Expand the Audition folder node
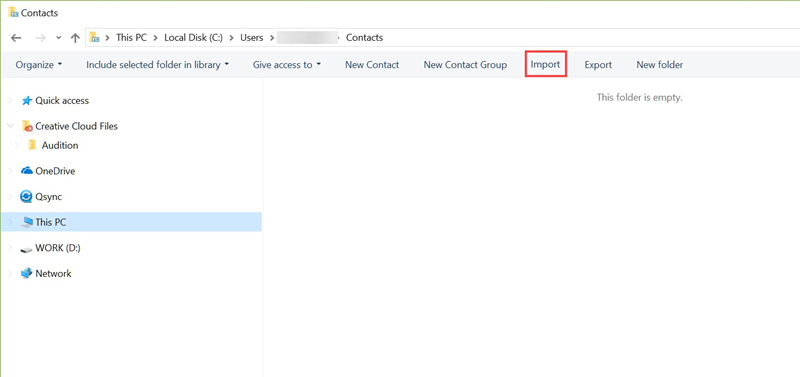800x377 pixels. tap(17, 145)
